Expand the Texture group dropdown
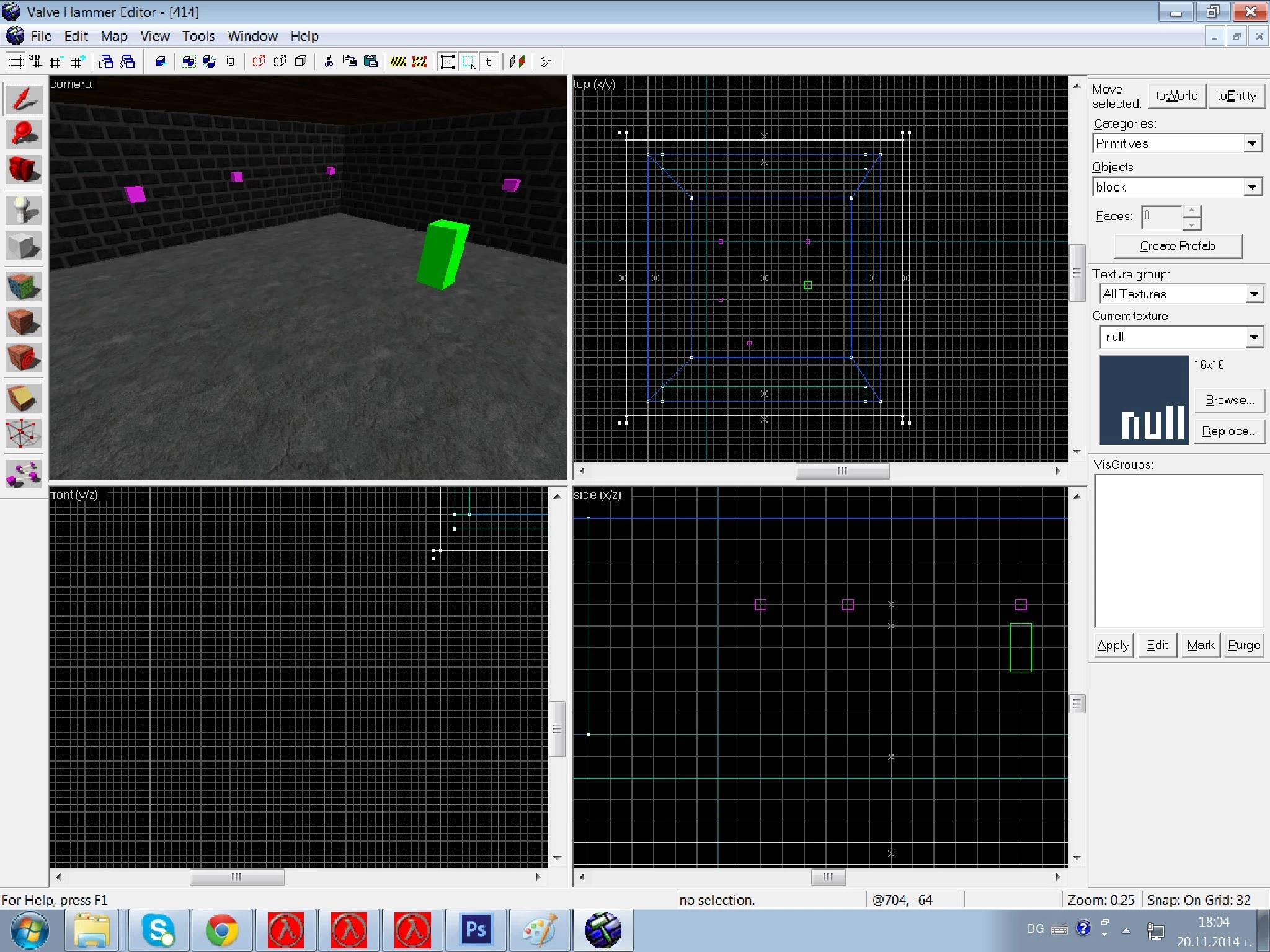Screen dimensions: 1270x952 click(x=1254, y=294)
